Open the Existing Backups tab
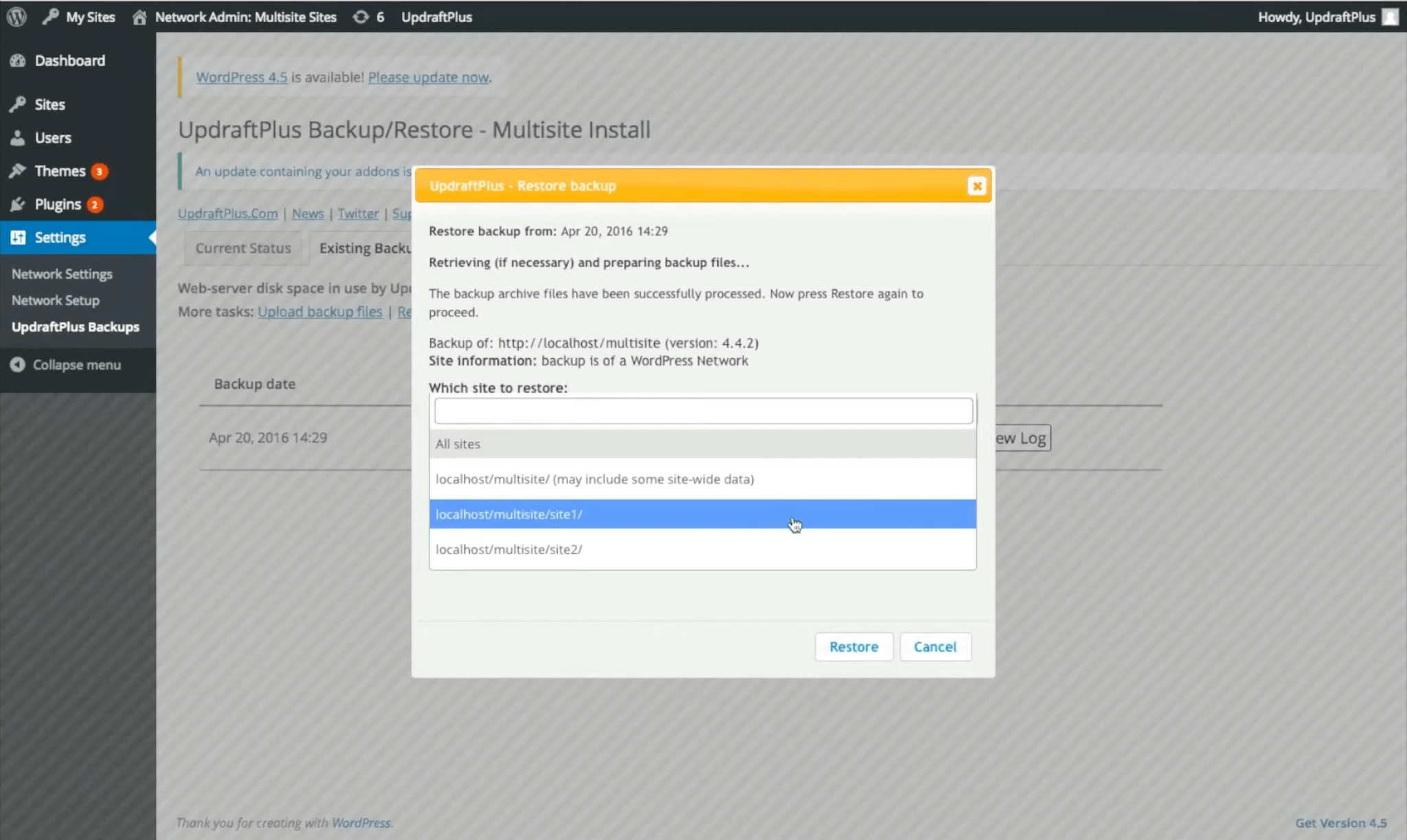1407x840 pixels. coord(364,248)
